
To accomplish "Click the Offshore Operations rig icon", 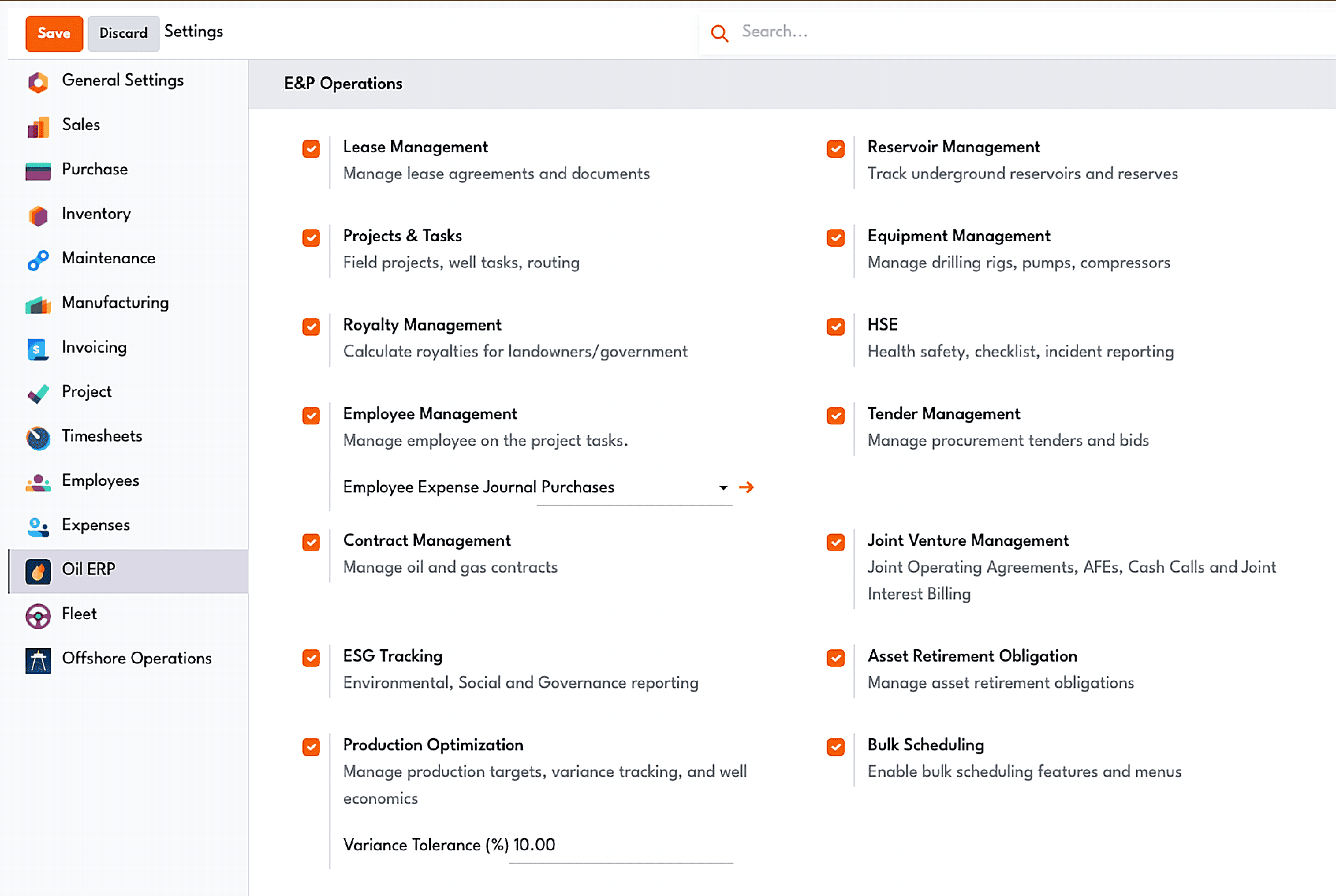I will coord(38,660).
